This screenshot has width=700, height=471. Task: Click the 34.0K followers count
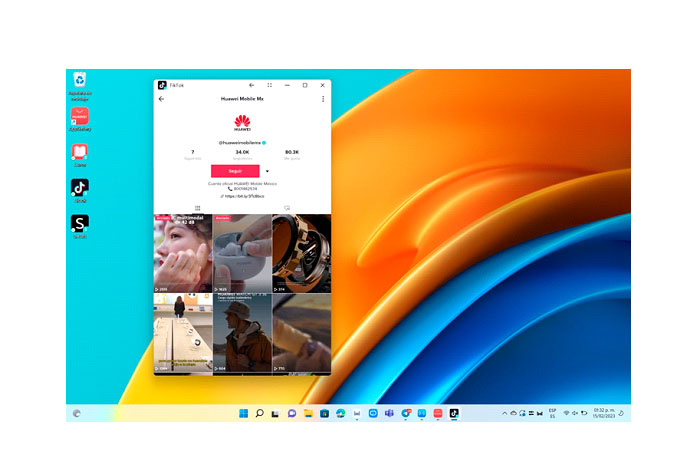pyautogui.click(x=242, y=152)
